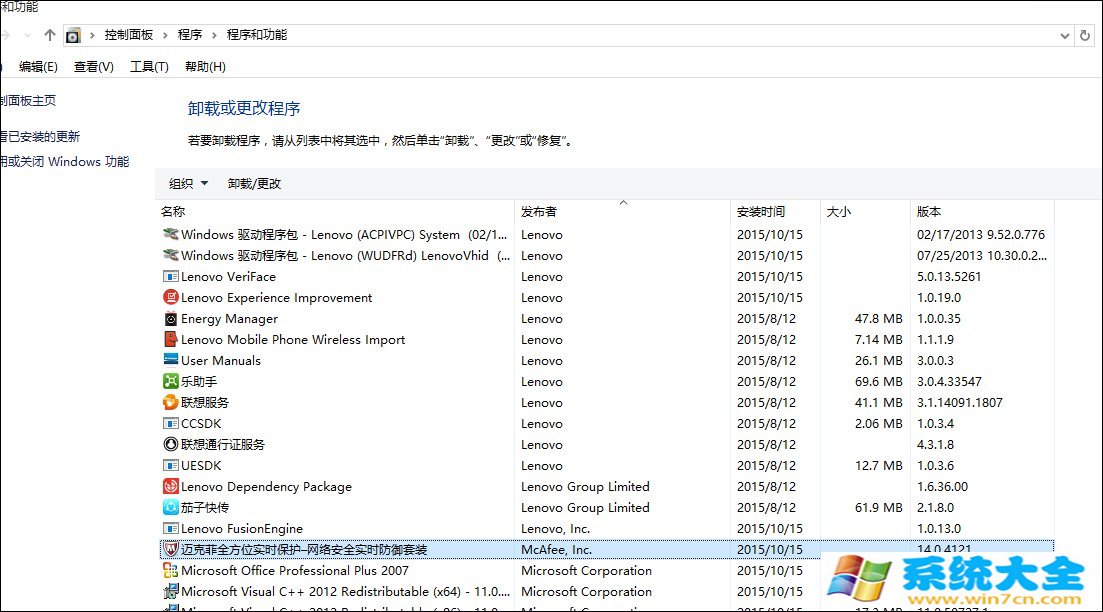Click version 3.1.14091.1807 cell

(959, 402)
